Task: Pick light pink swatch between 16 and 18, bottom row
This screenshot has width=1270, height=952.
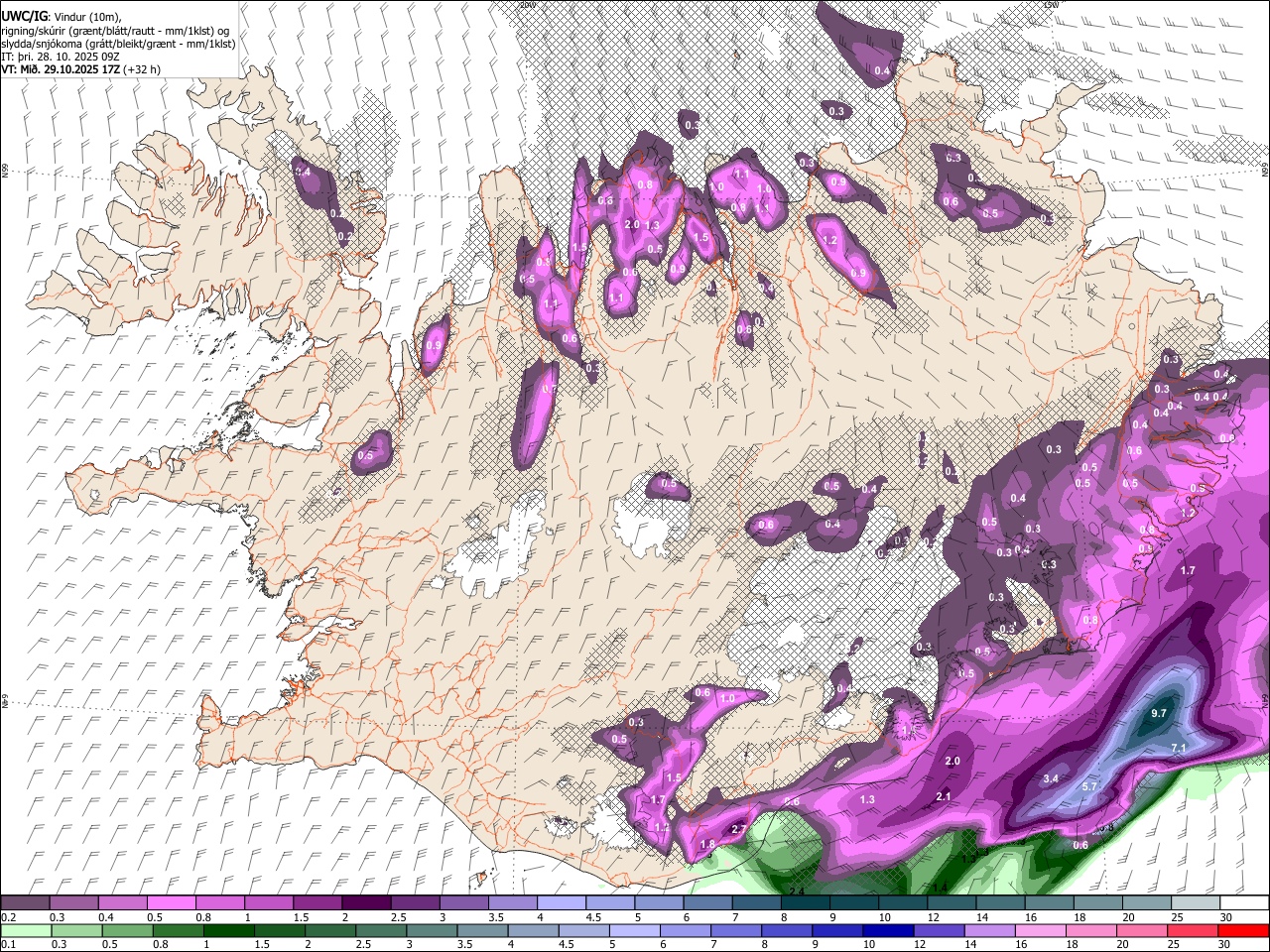Action: point(1042,930)
